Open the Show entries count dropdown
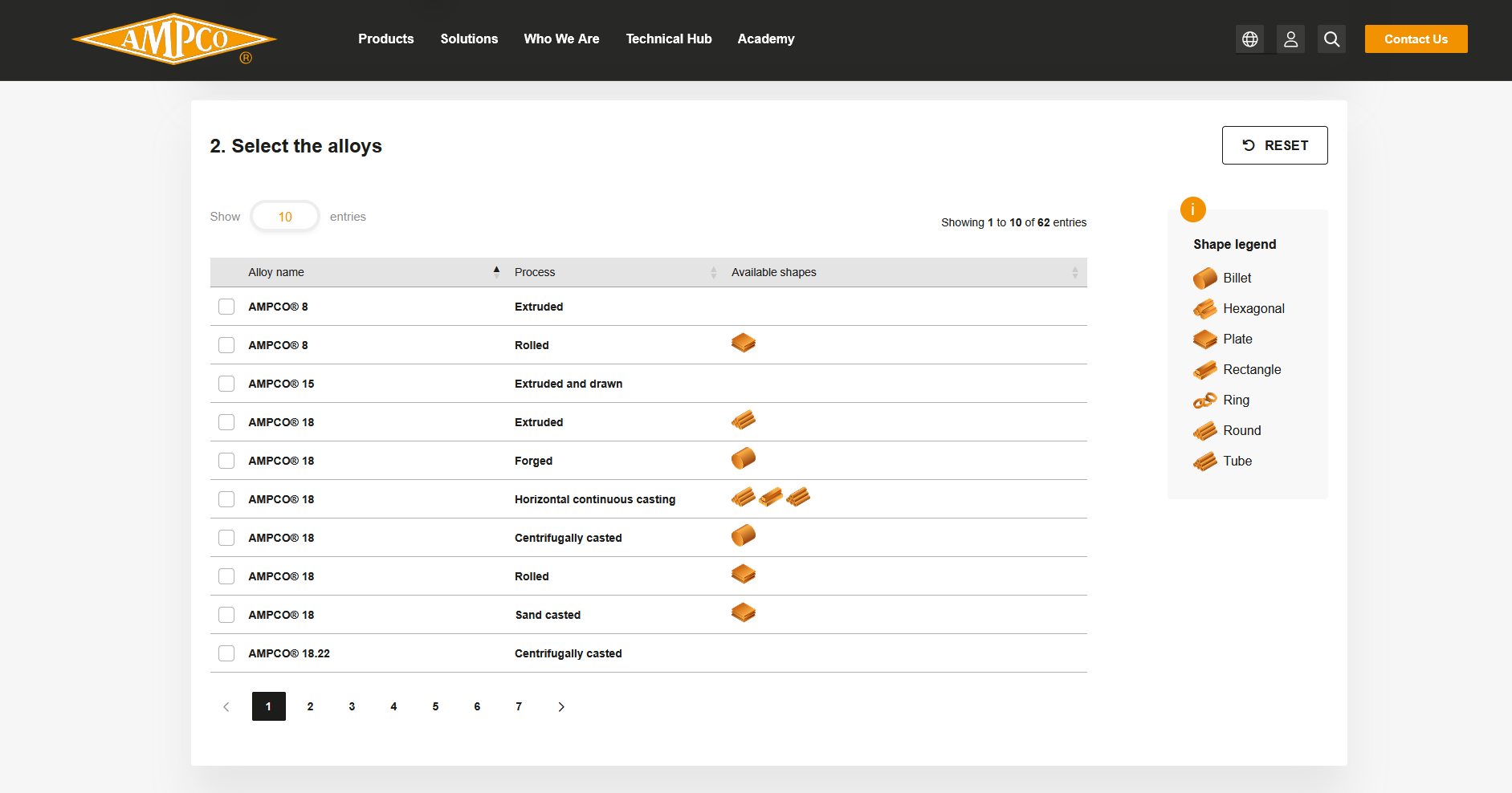 tap(285, 217)
